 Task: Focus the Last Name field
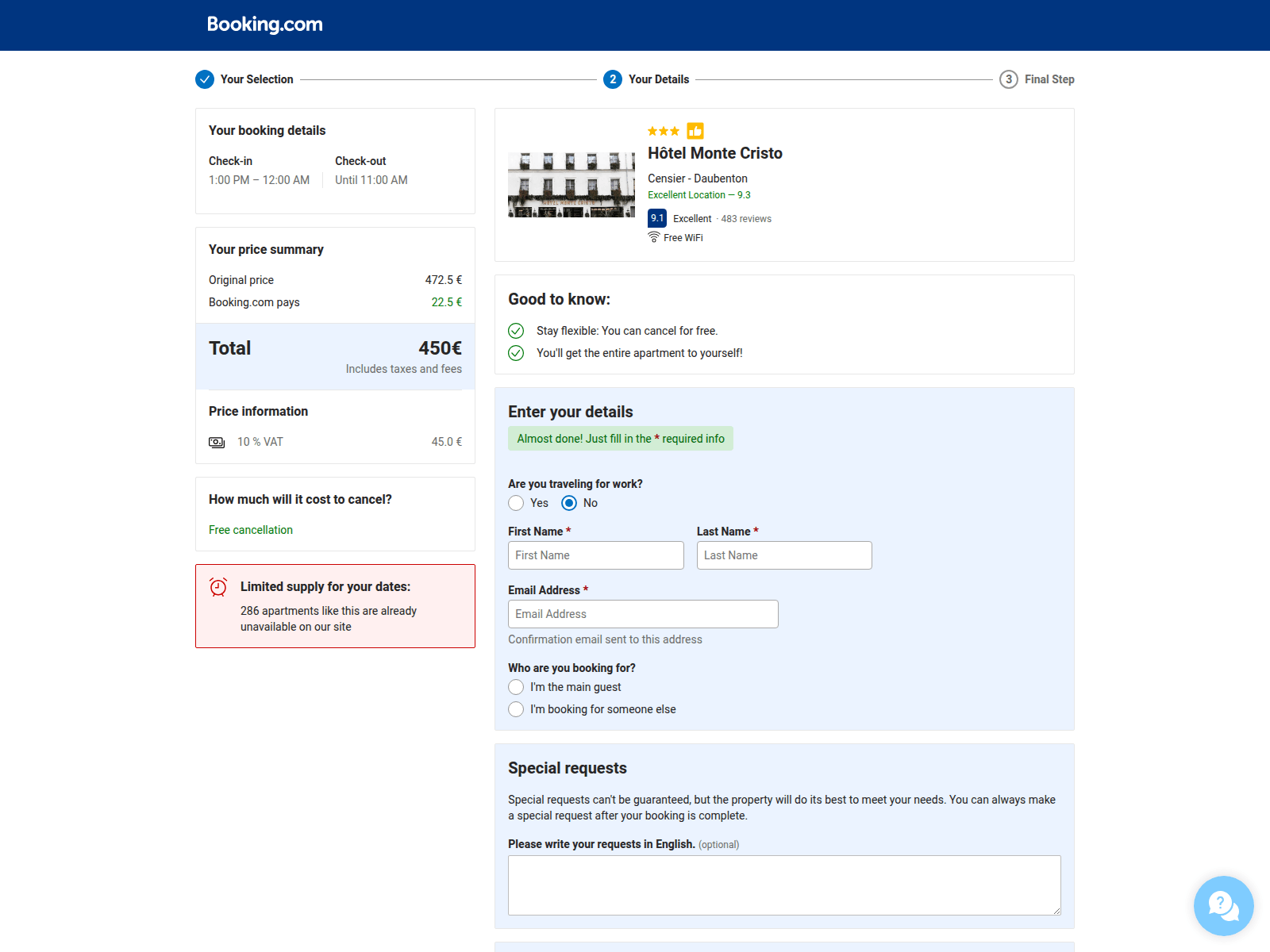784,555
